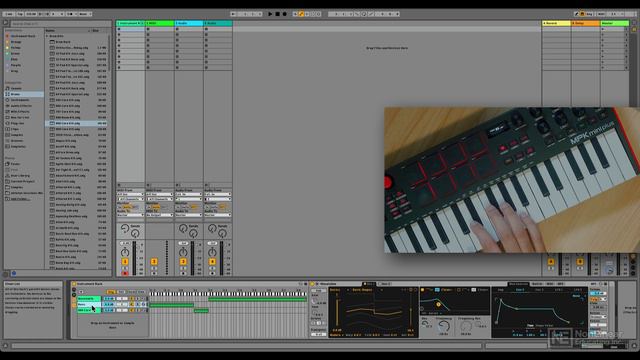640x360 pixels.
Task: Click the Stop button in transport
Action: tap(277, 14)
